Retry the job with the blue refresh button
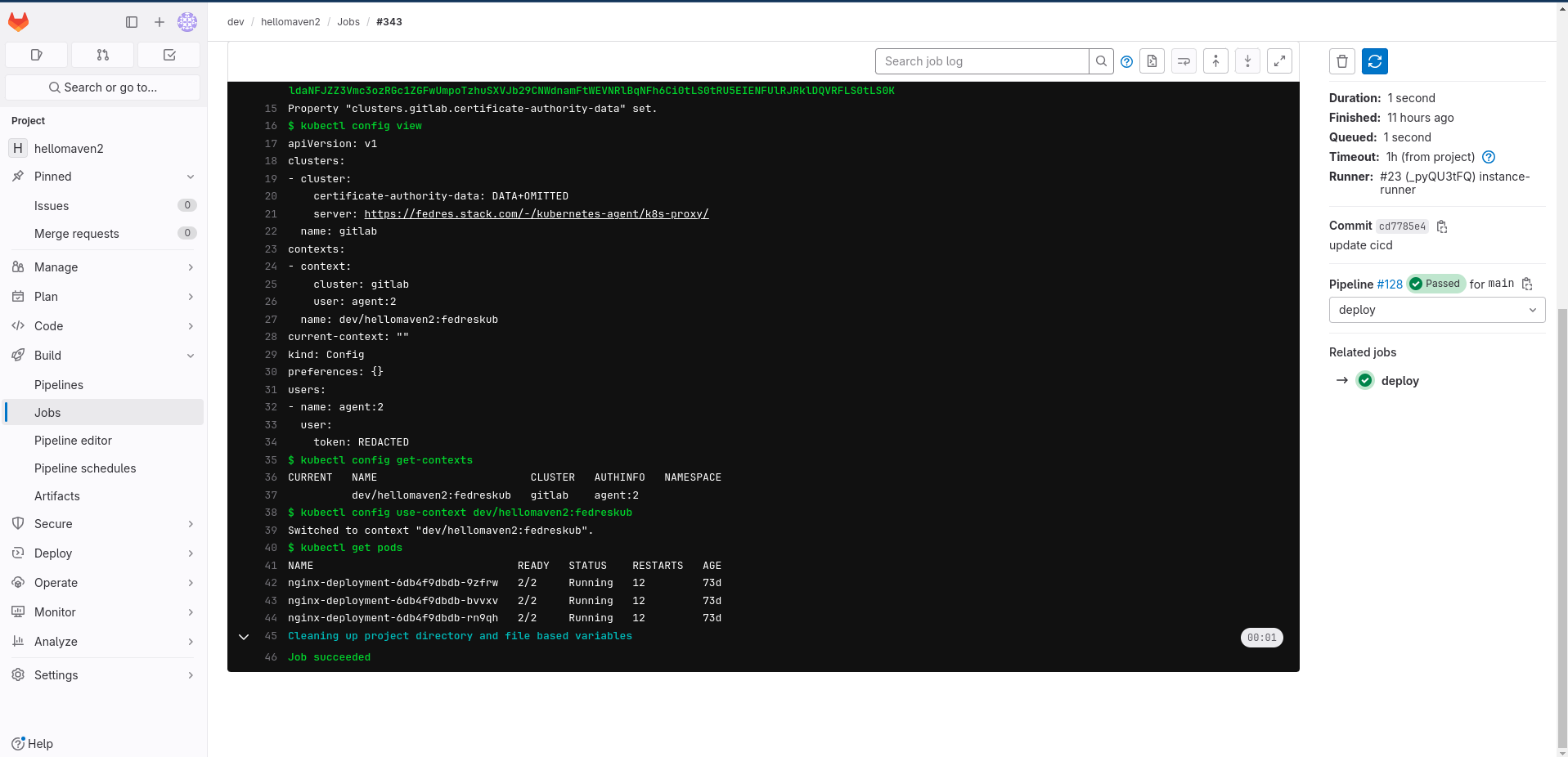 point(1374,61)
